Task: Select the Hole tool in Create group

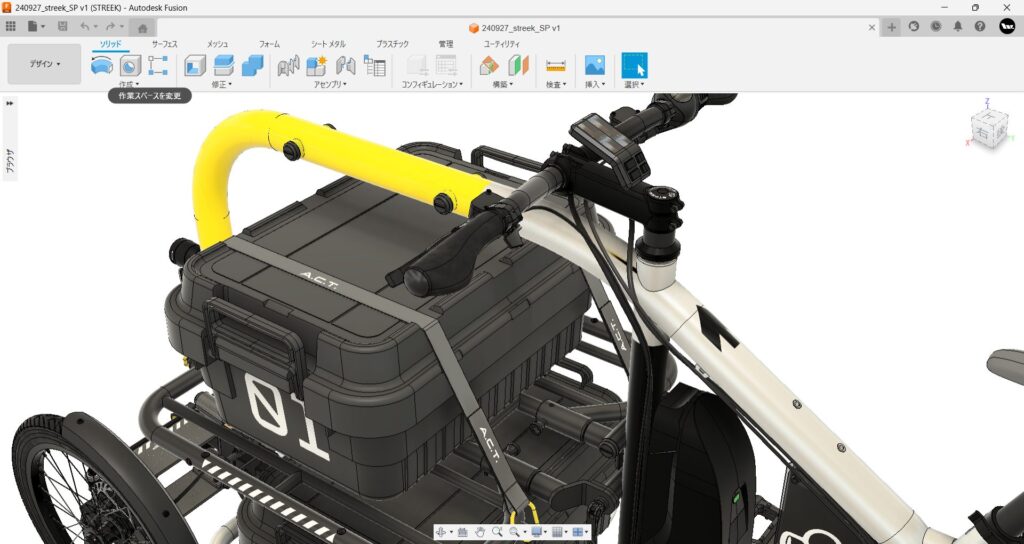Action: pos(130,65)
